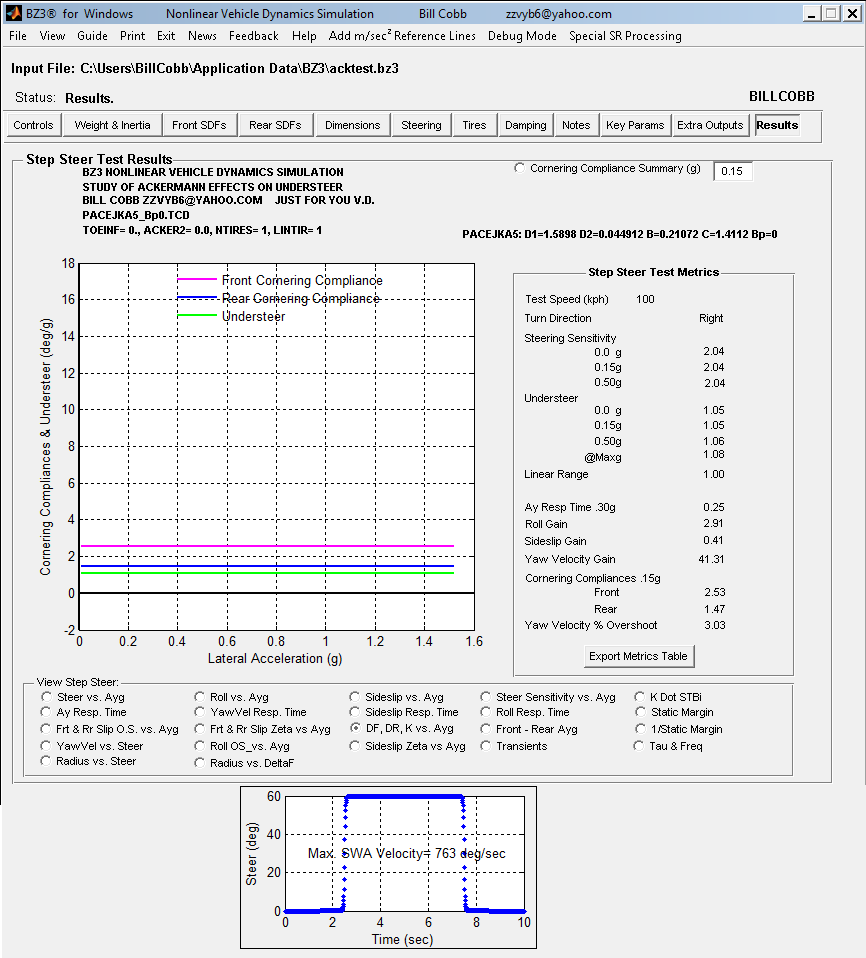Open the News menu
This screenshot has height=958, width=866.
pos(202,36)
